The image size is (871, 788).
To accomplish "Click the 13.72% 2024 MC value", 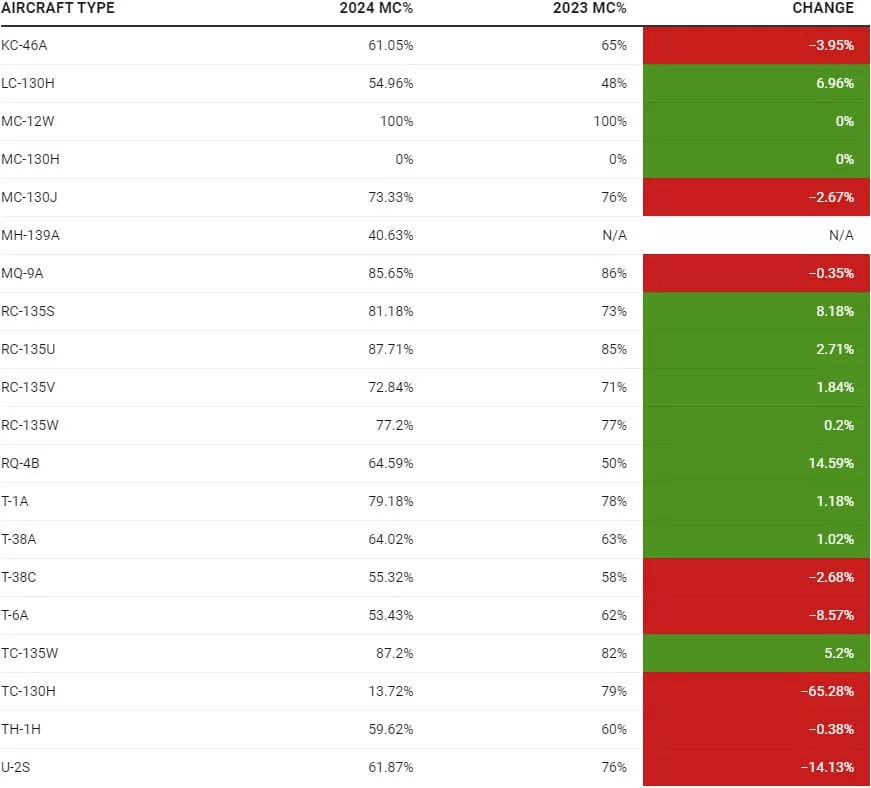I will click(390, 692).
